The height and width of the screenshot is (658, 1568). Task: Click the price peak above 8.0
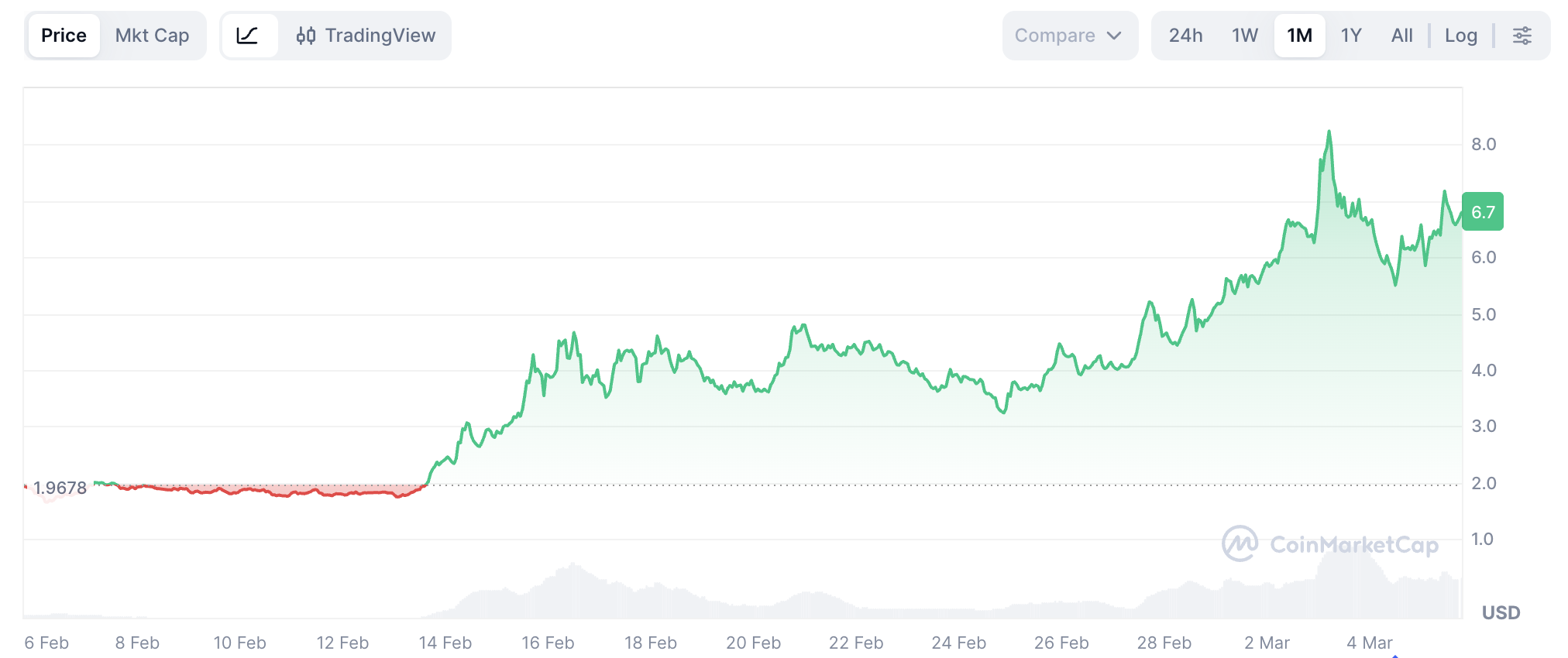tap(1329, 133)
